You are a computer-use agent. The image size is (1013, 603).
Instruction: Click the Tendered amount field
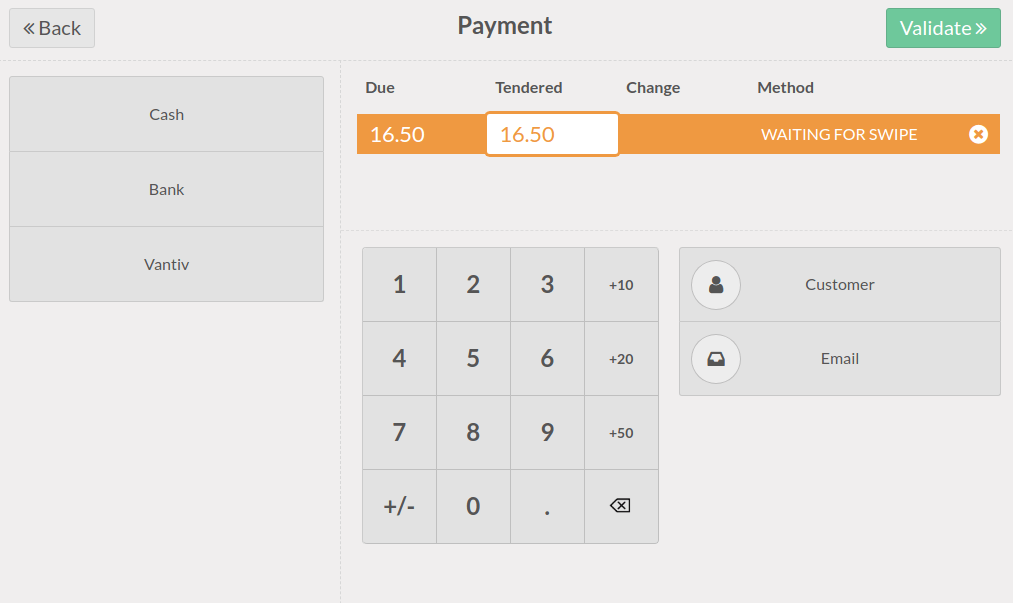[552, 134]
